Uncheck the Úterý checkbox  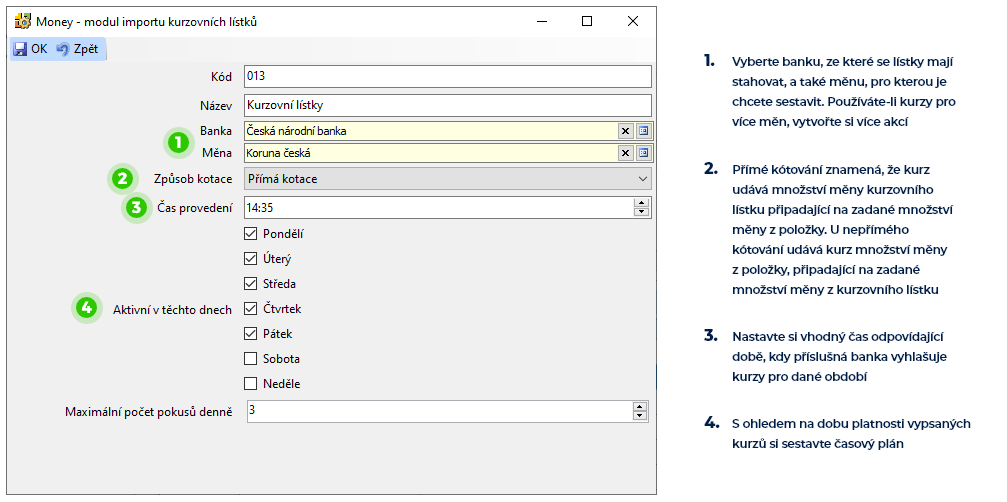(x=250, y=259)
